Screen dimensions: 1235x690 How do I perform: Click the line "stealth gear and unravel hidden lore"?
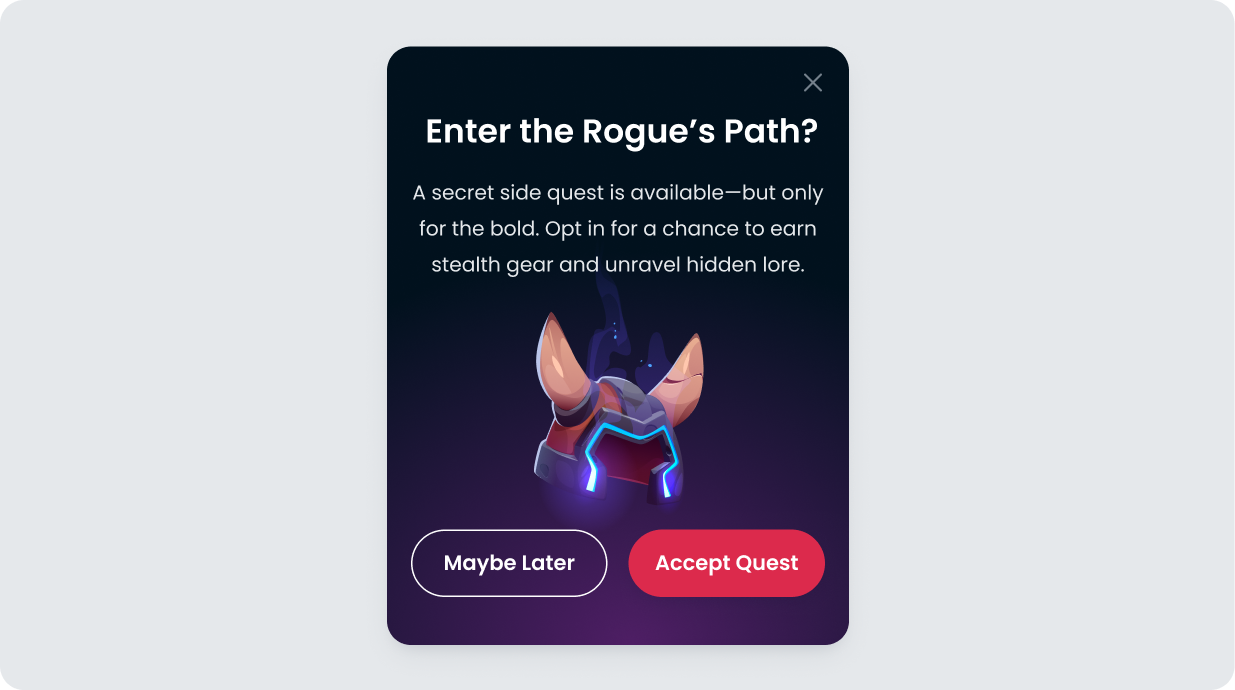[618, 265]
